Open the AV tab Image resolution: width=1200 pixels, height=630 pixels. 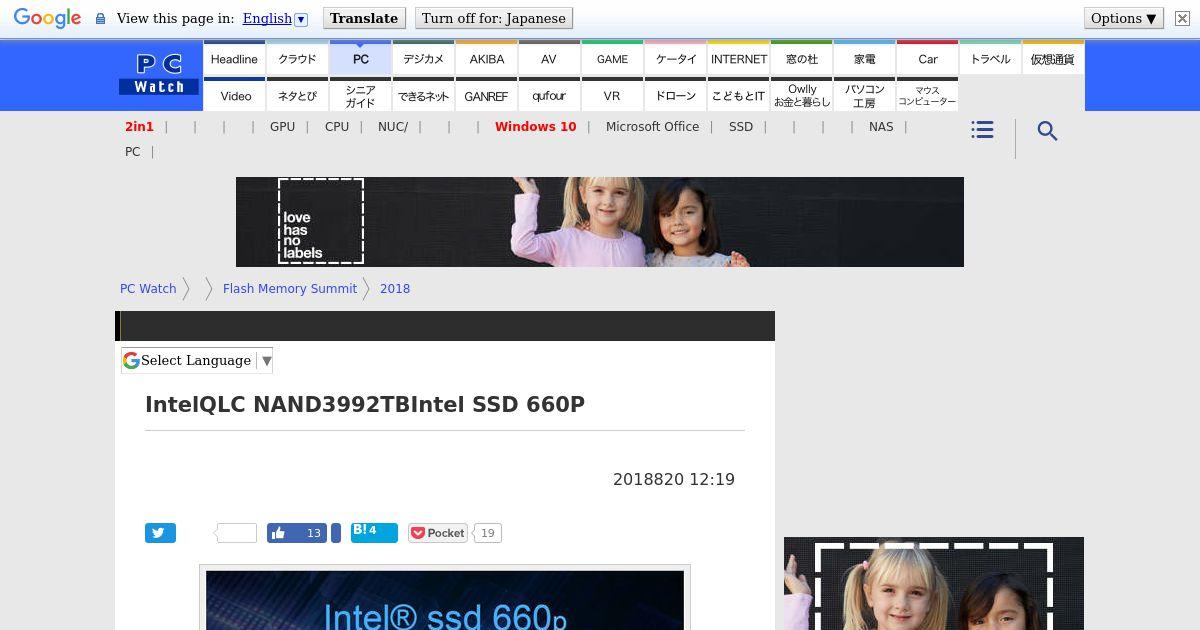[549, 59]
